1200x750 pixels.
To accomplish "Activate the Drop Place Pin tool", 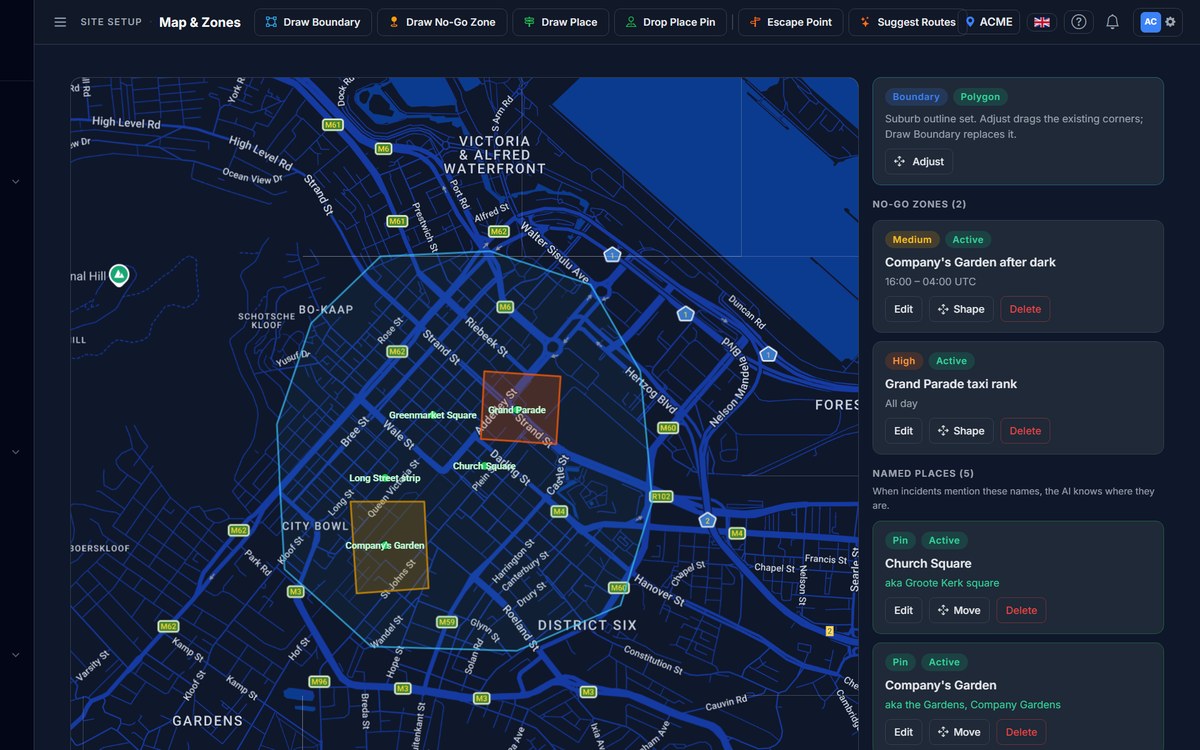I will [x=670, y=22].
